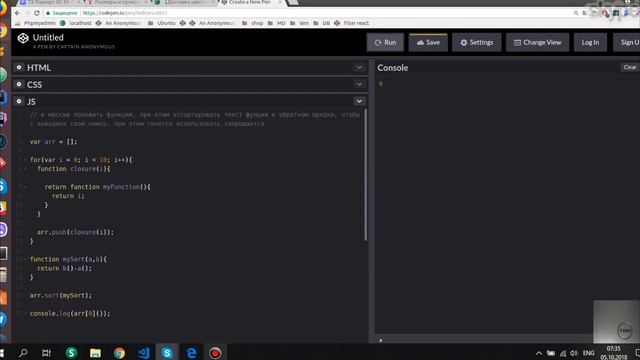This screenshot has height=360, width=640.
Task: Click the arr.sort(mySort) code line
Action: (x=61, y=295)
